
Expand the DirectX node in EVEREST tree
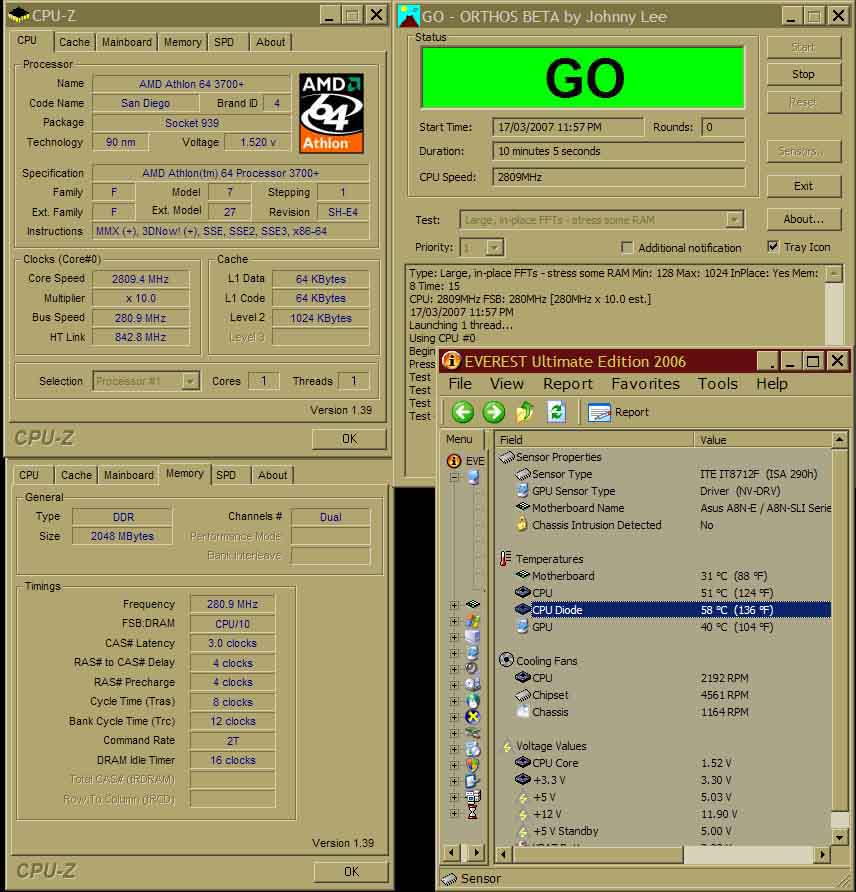(454, 717)
